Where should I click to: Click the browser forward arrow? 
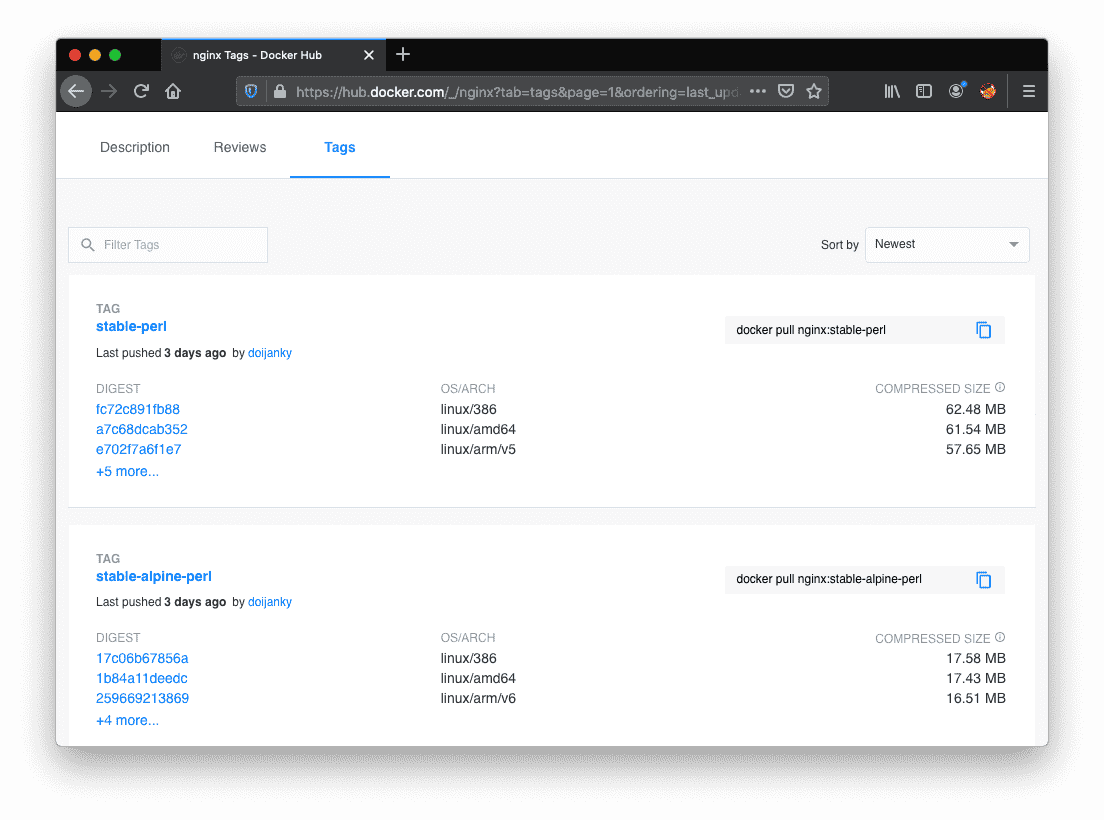[109, 92]
